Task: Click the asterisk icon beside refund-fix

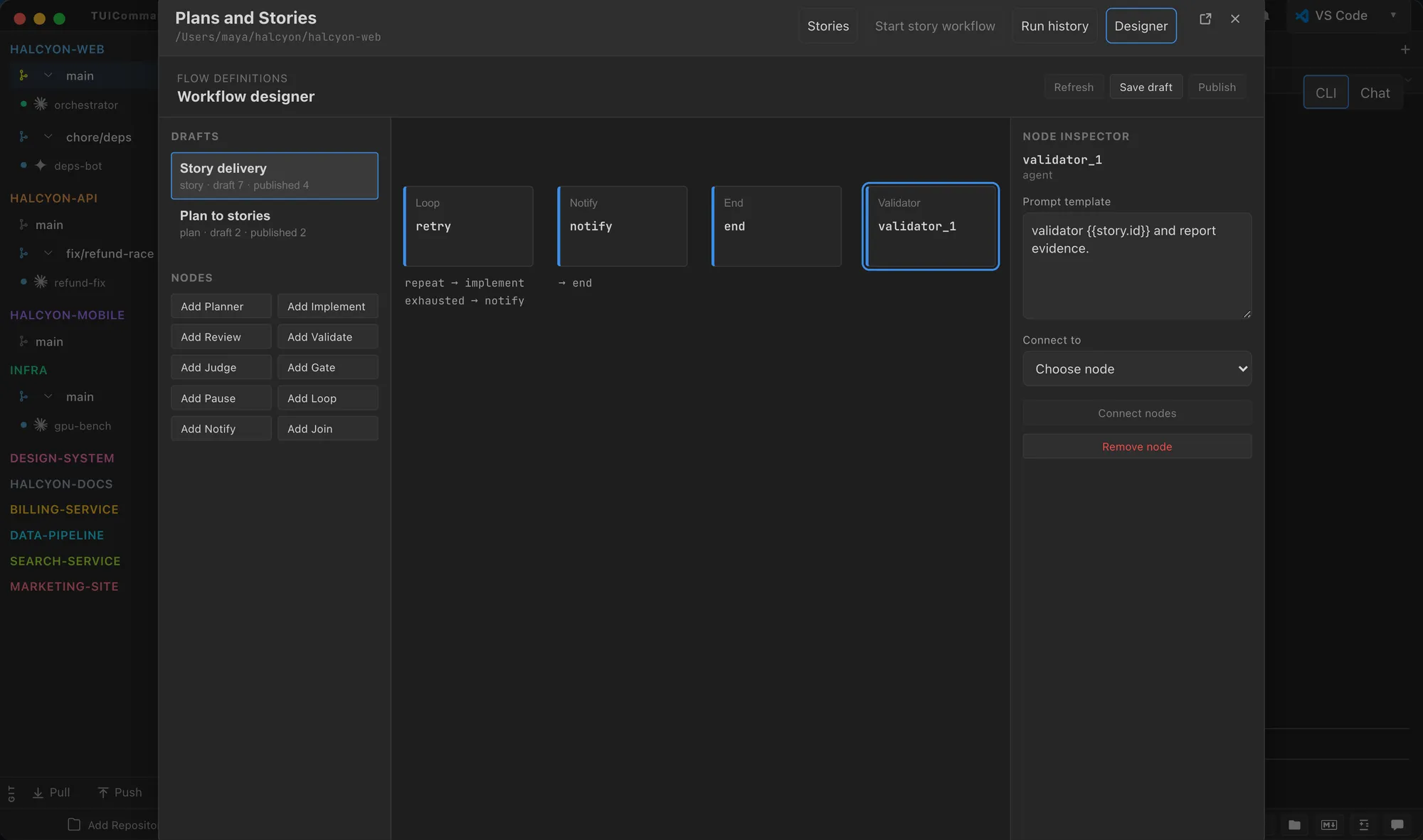Action: (41, 282)
